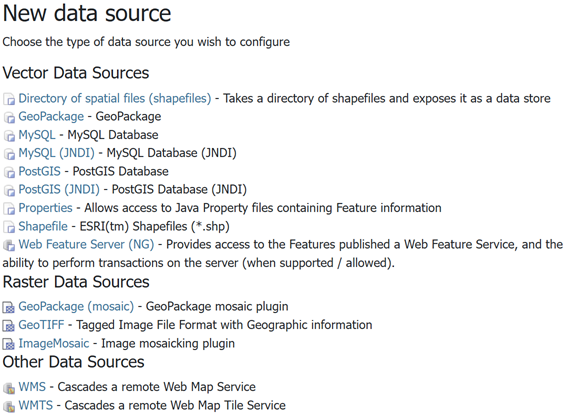Click the raster icon beside ImageMosaic
The height and width of the screenshot is (417, 567).
coord(9,344)
